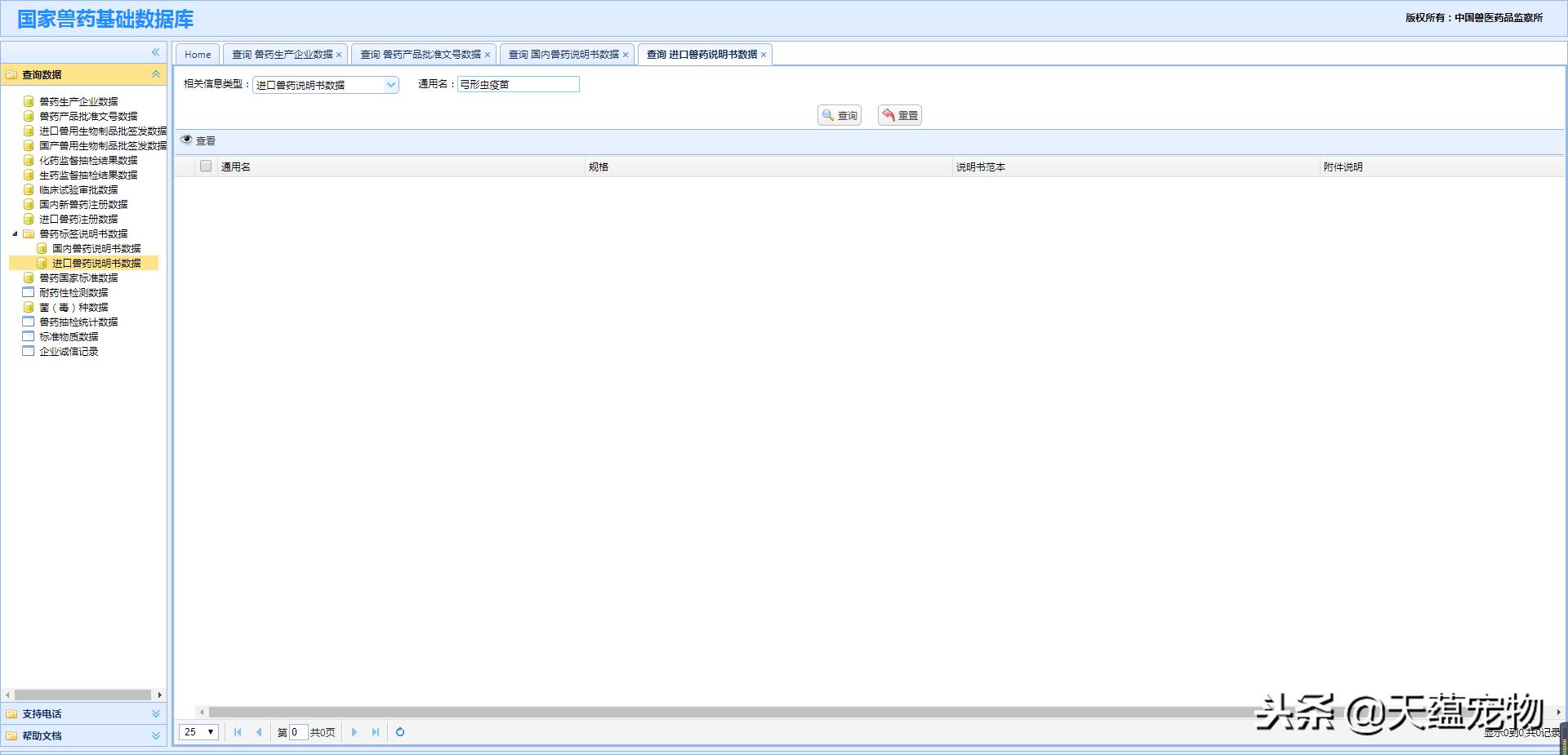
Task: Click the page icon beside 耐药性检测数据
Action: click(29, 292)
